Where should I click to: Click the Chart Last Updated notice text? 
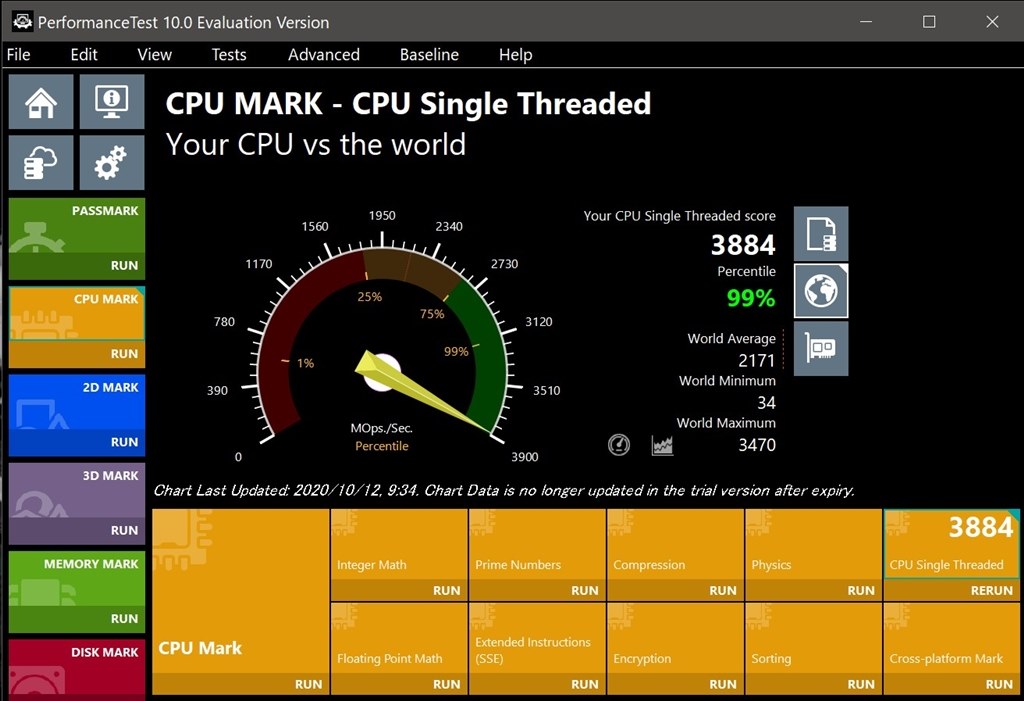(x=504, y=491)
